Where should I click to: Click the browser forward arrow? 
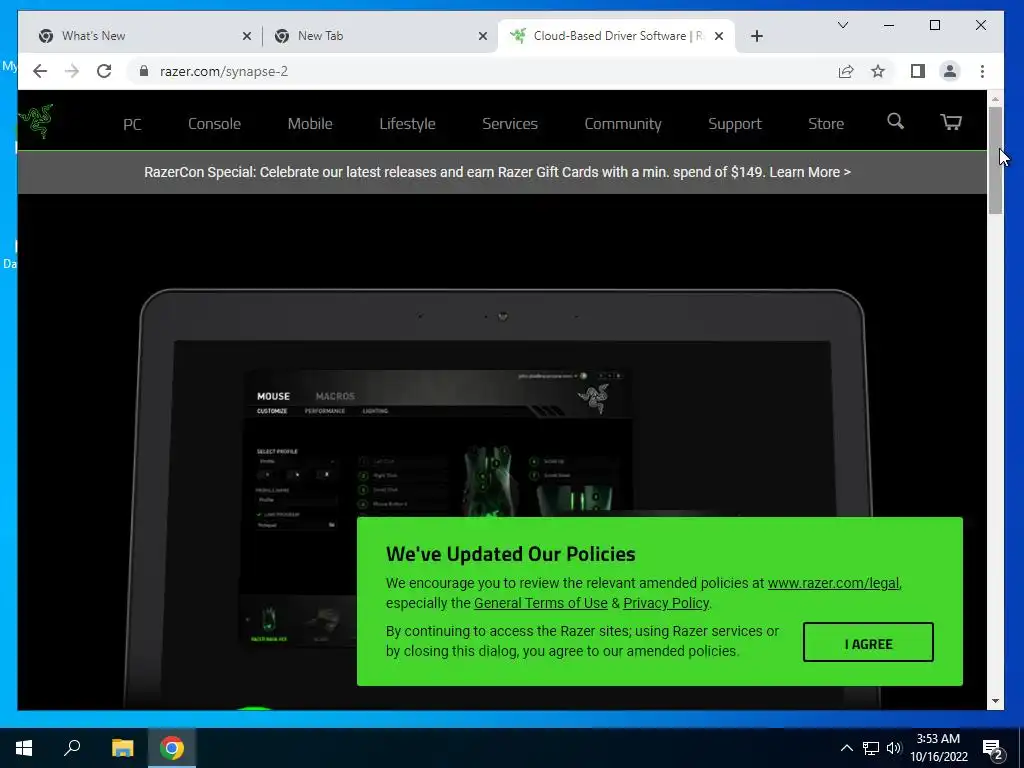click(72, 71)
